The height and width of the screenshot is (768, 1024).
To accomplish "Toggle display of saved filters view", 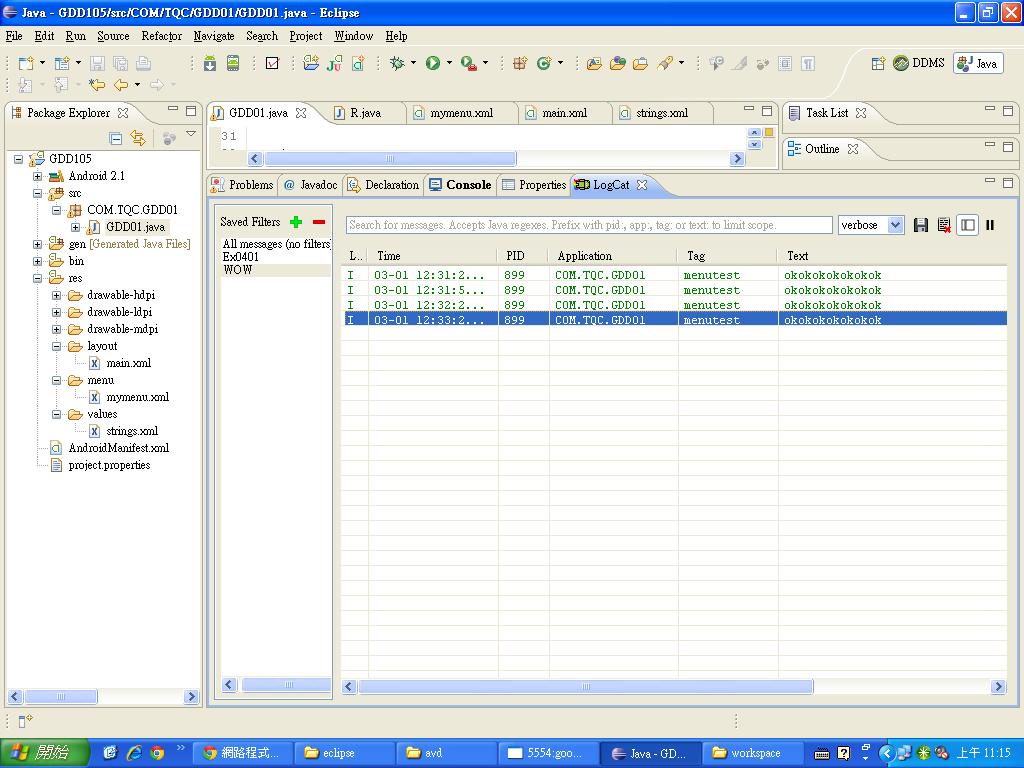I will click(x=967, y=225).
